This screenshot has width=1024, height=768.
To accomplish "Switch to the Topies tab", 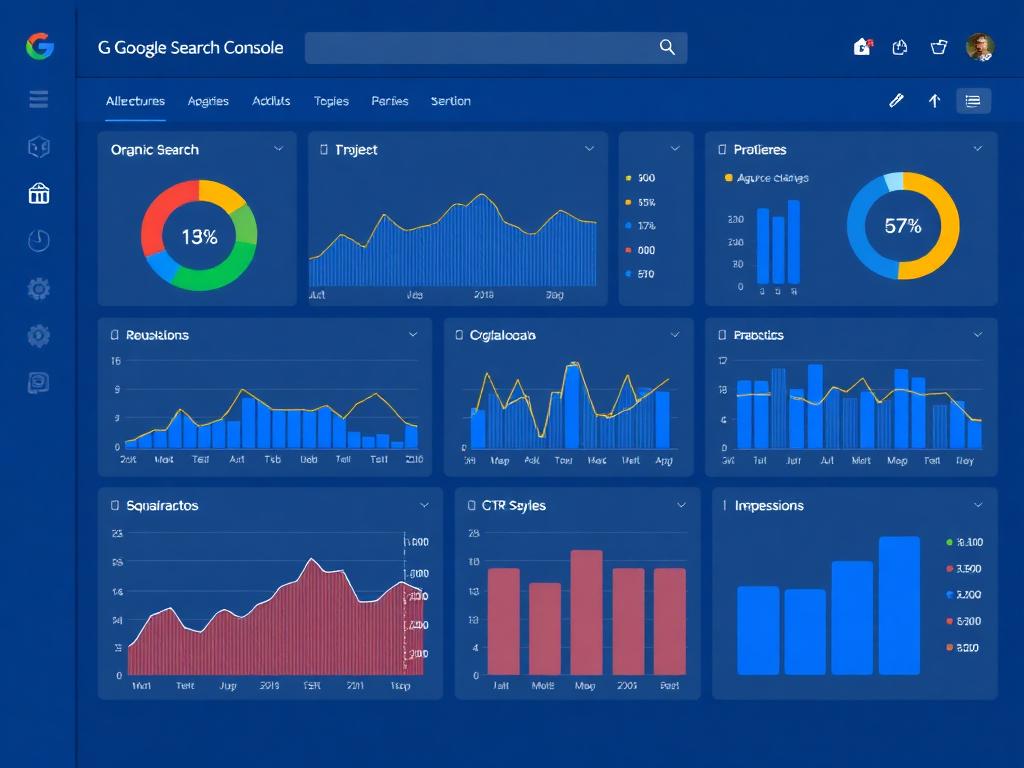I will pyautogui.click(x=331, y=101).
